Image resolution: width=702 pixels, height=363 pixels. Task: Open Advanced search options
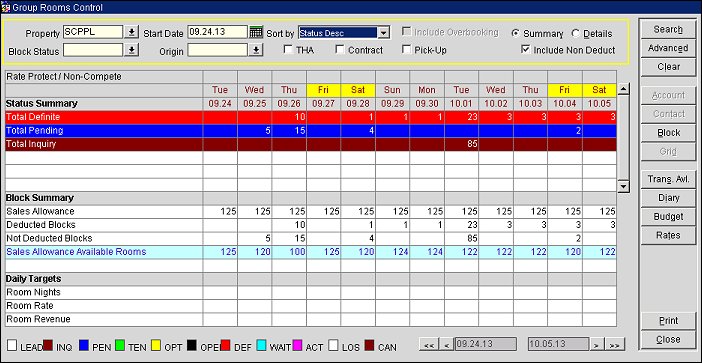(x=668, y=48)
